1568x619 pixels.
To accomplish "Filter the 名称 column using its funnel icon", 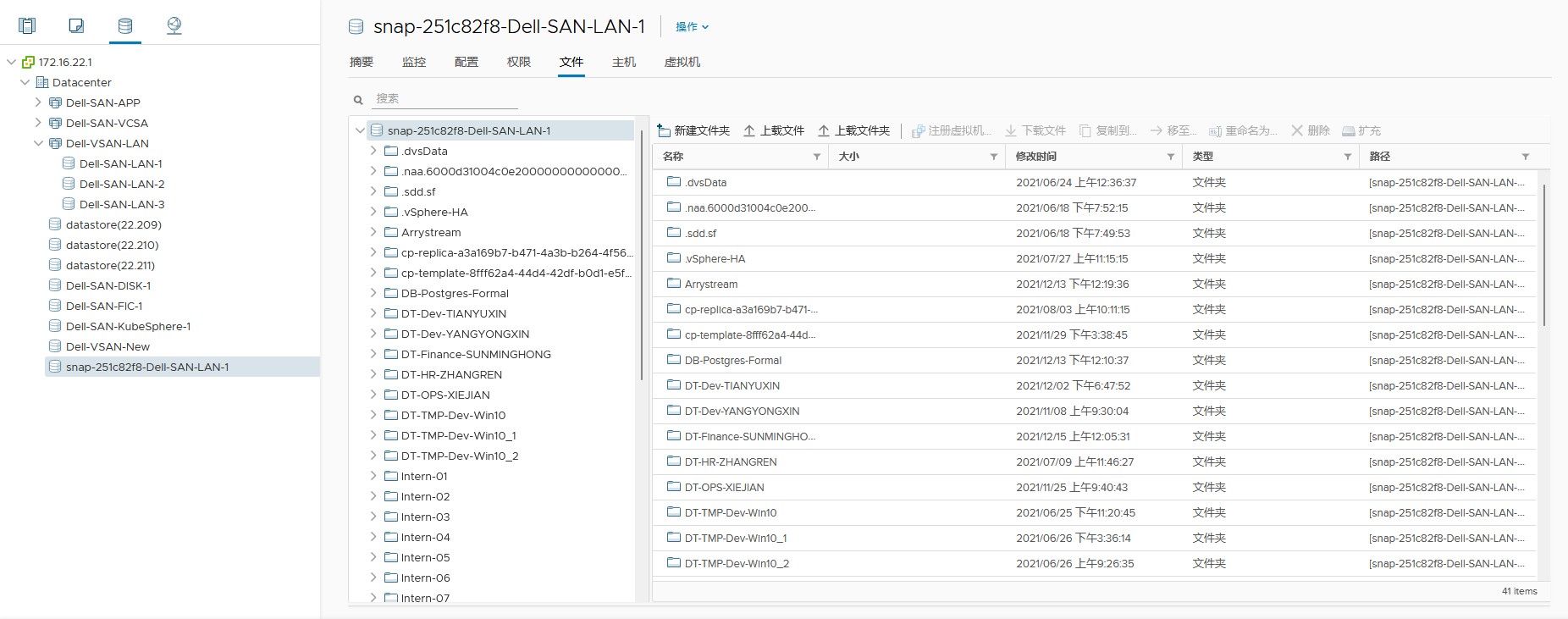I will click(x=816, y=157).
